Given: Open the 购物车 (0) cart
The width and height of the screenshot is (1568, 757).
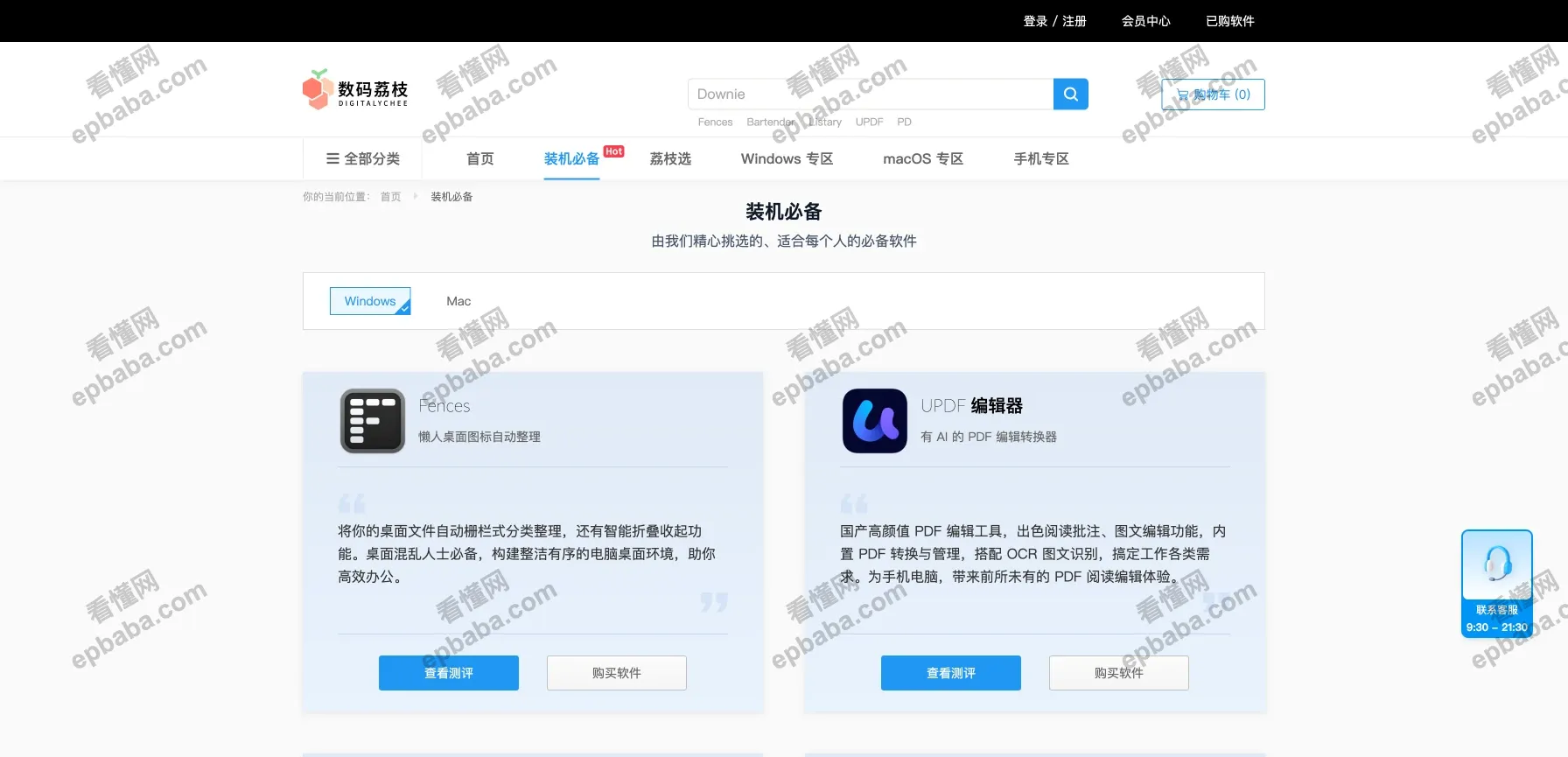Looking at the screenshot, I should click(x=1213, y=95).
